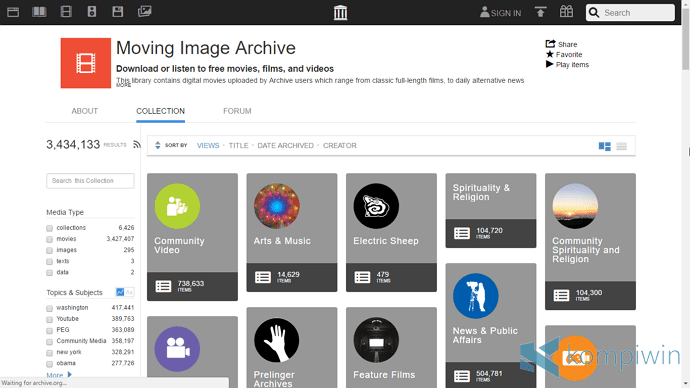Open Arts & Music fractal thumbnail
Screen dimensions: 690x388
[x=277, y=206]
